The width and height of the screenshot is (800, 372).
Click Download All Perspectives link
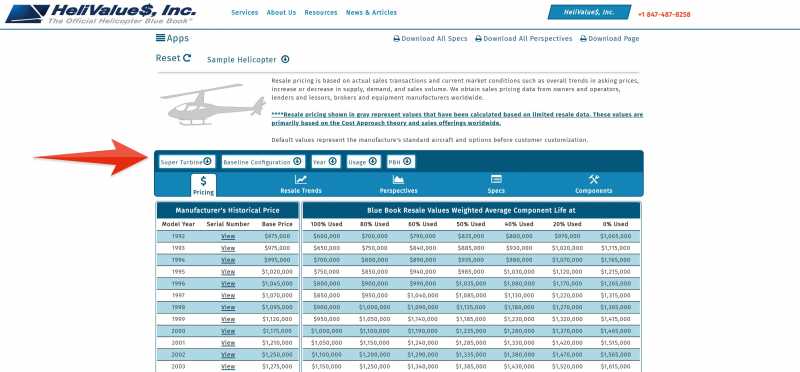click(524, 39)
